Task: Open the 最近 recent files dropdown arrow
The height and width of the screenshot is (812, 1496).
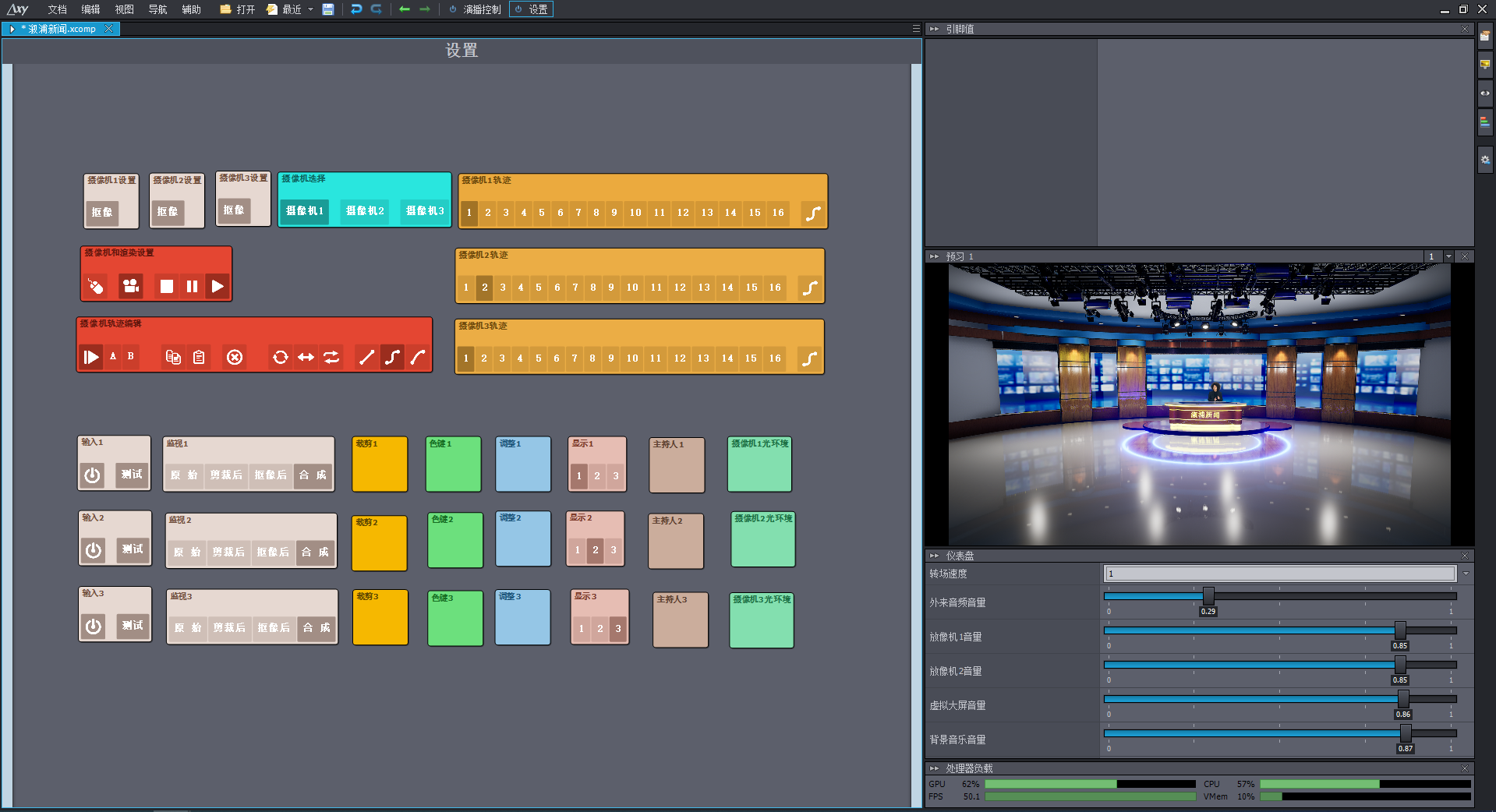Action: pos(310,9)
